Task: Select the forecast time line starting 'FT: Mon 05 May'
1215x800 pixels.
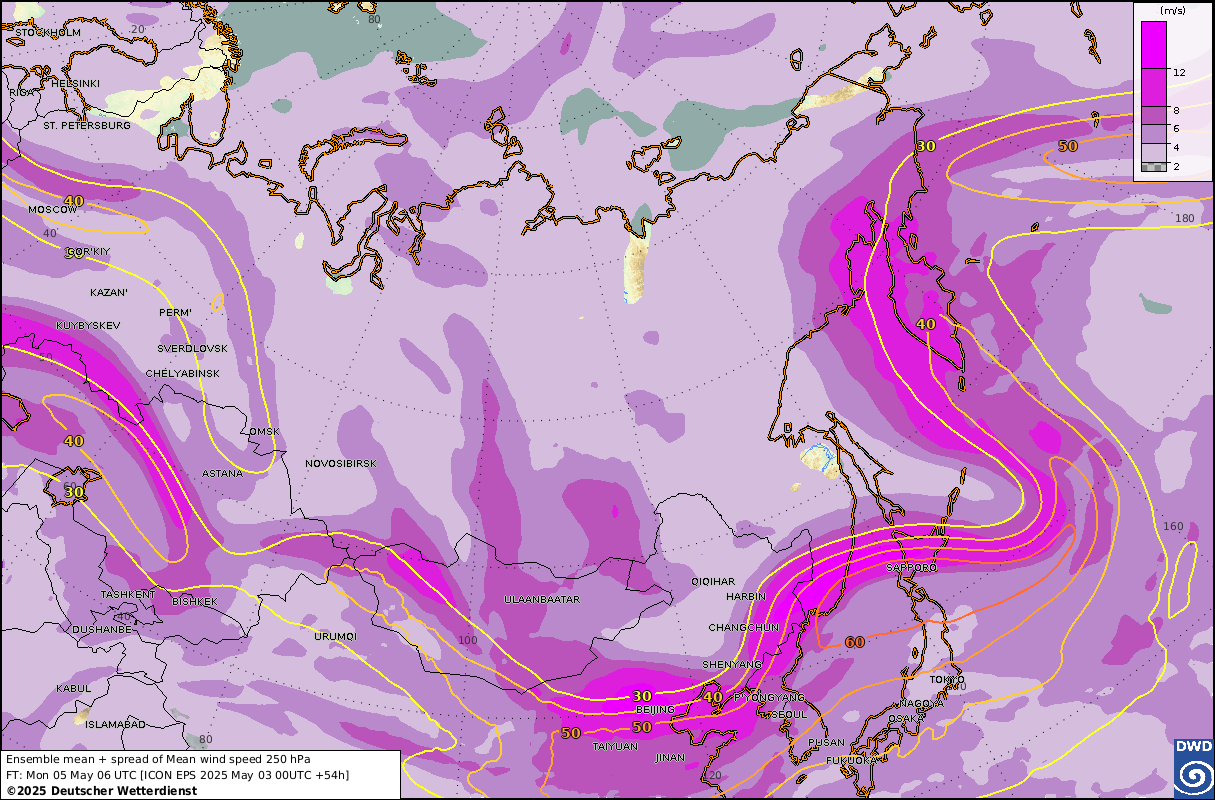Action: pyautogui.click(x=177, y=775)
